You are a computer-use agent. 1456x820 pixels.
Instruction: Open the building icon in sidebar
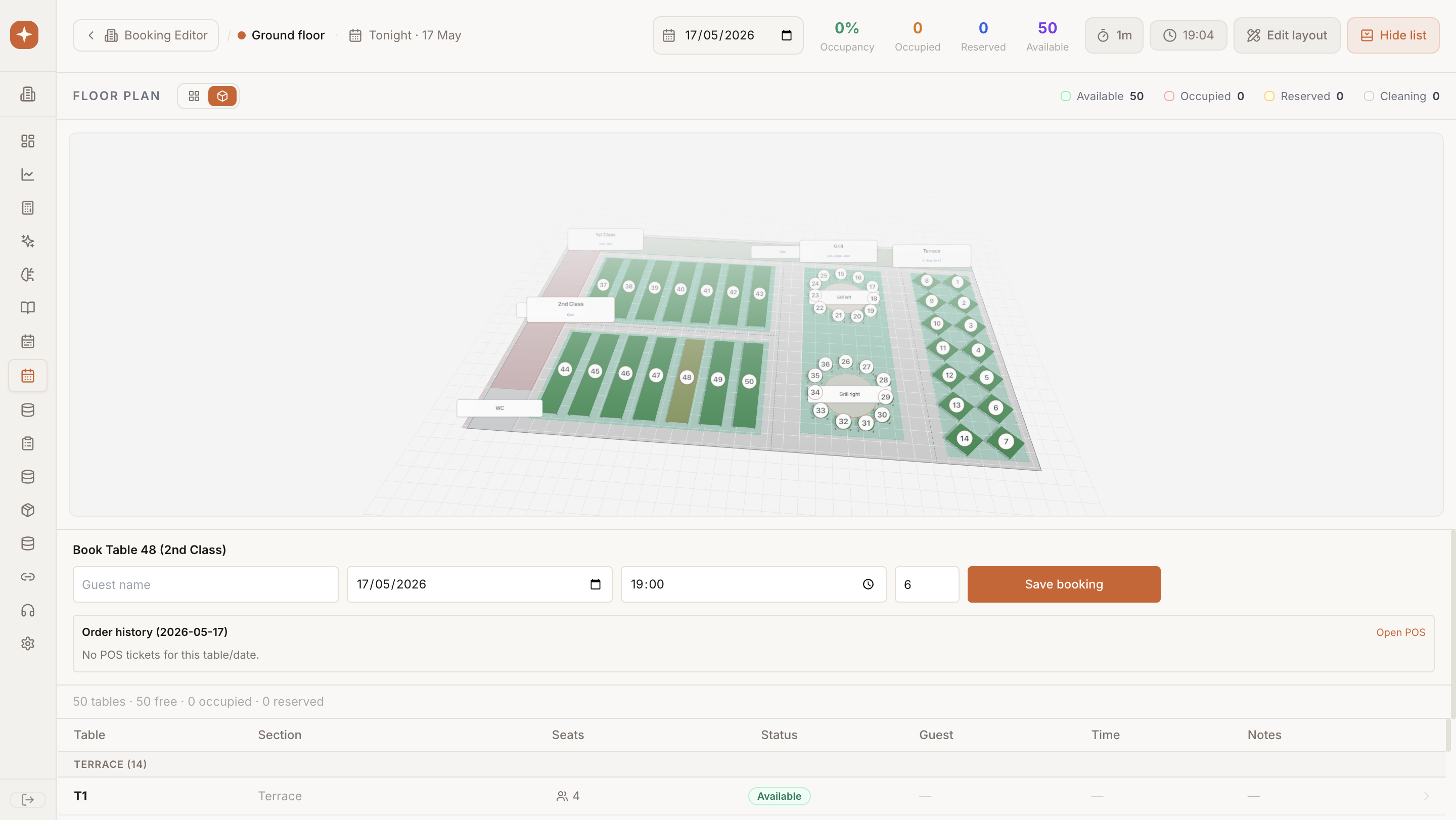pos(28,95)
